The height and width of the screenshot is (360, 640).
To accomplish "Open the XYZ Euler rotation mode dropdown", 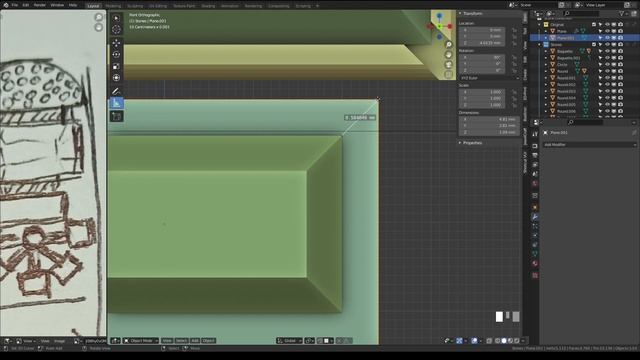I will (x=489, y=78).
